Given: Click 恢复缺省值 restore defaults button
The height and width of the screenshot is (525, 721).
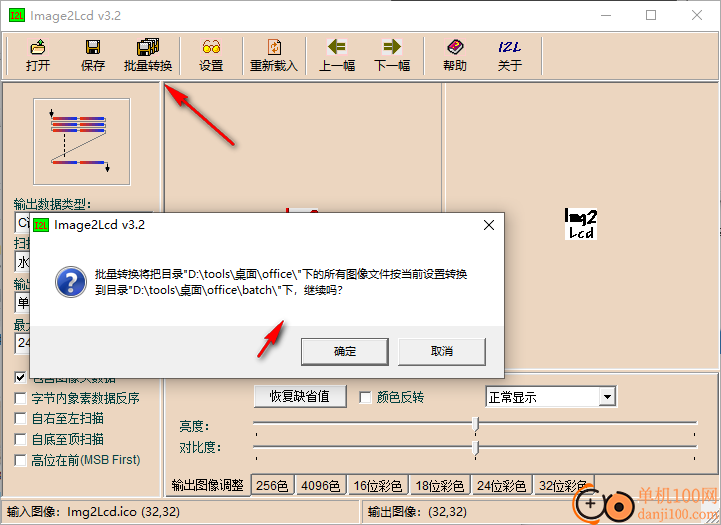Looking at the screenshot, I should [x=300, y=396].
